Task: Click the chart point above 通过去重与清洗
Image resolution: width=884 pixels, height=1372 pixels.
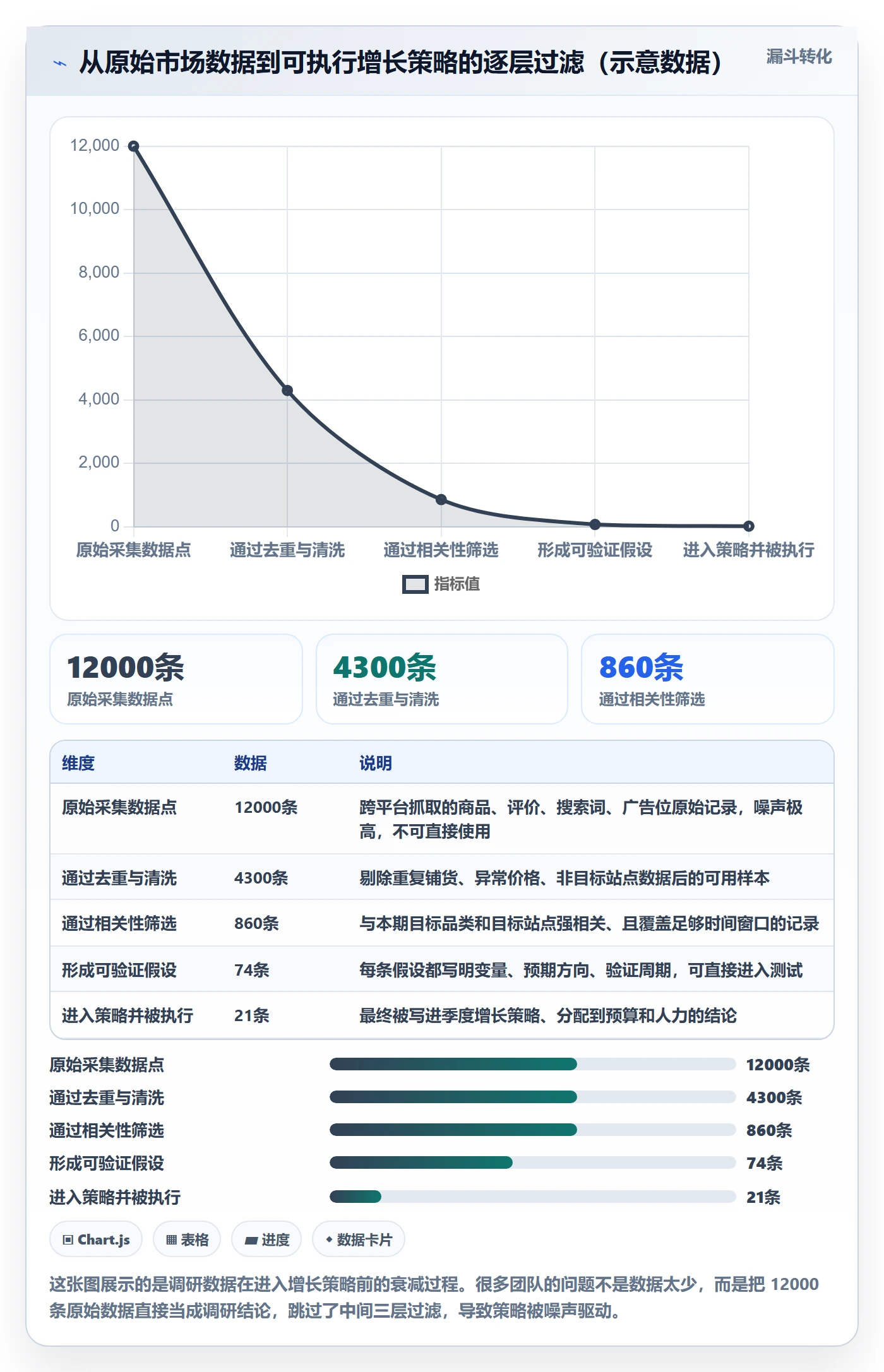Action: 287,391
